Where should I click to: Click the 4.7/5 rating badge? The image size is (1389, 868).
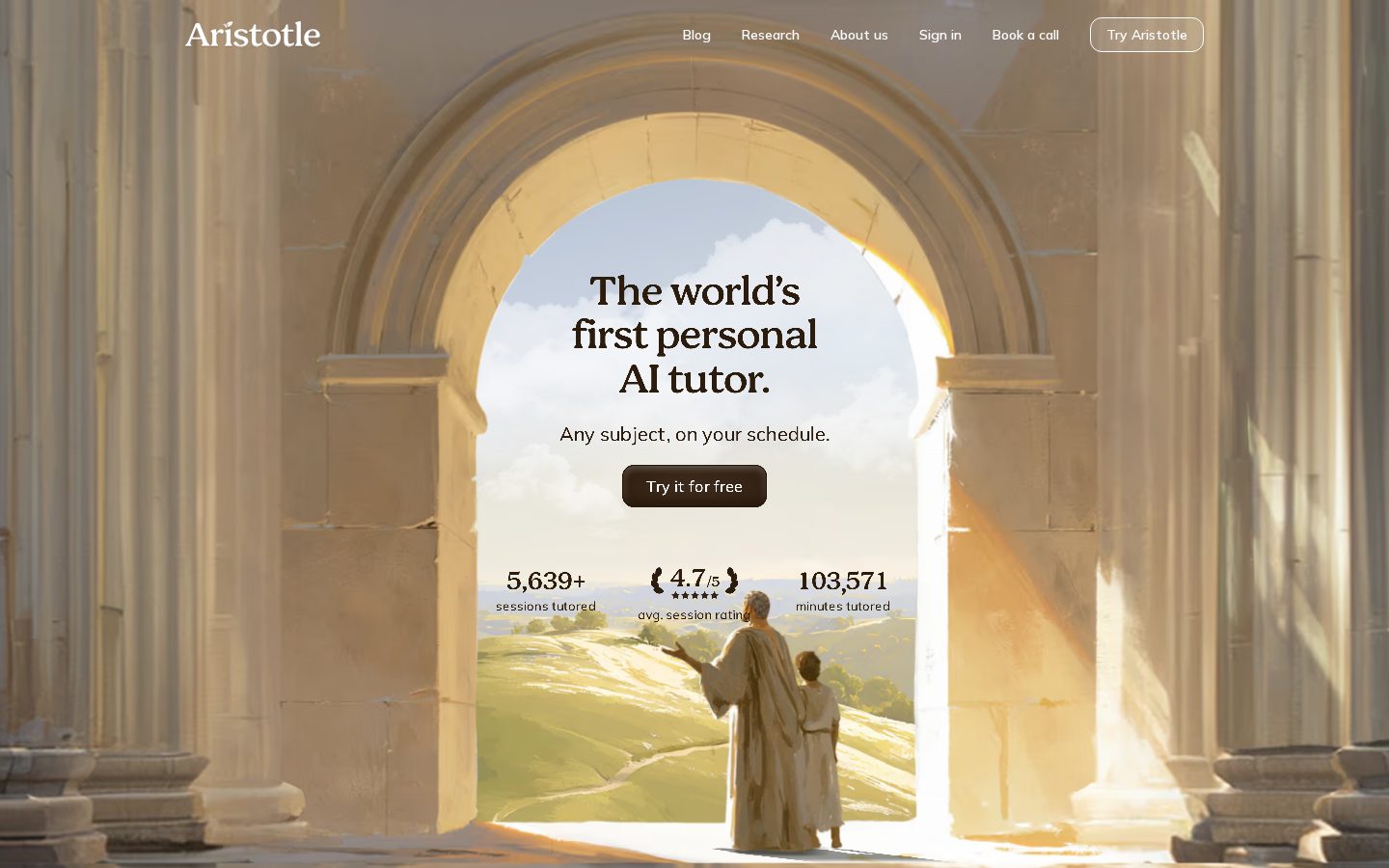pos(694,581)
